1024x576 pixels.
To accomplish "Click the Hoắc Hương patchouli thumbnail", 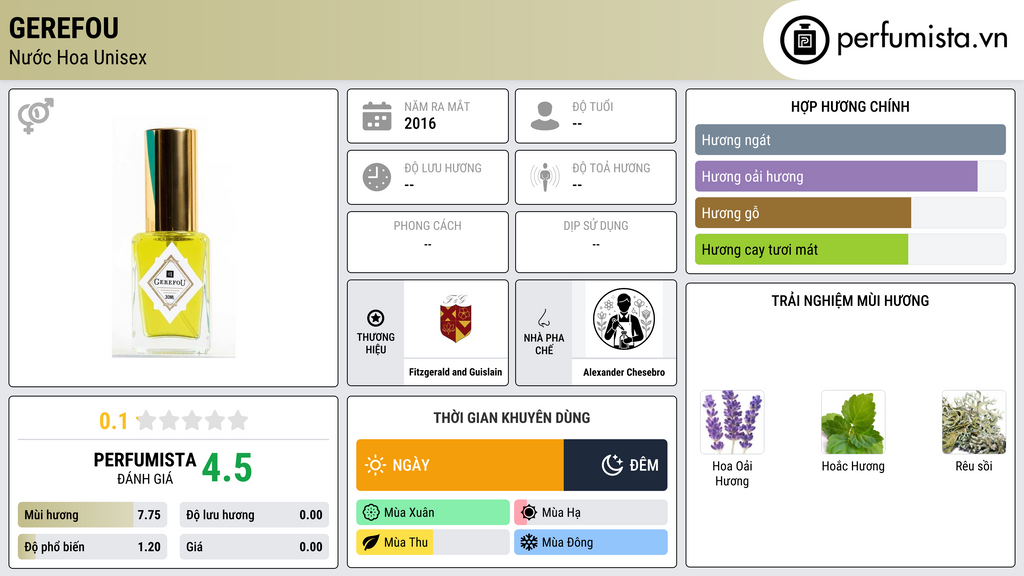I will [853, 422].
